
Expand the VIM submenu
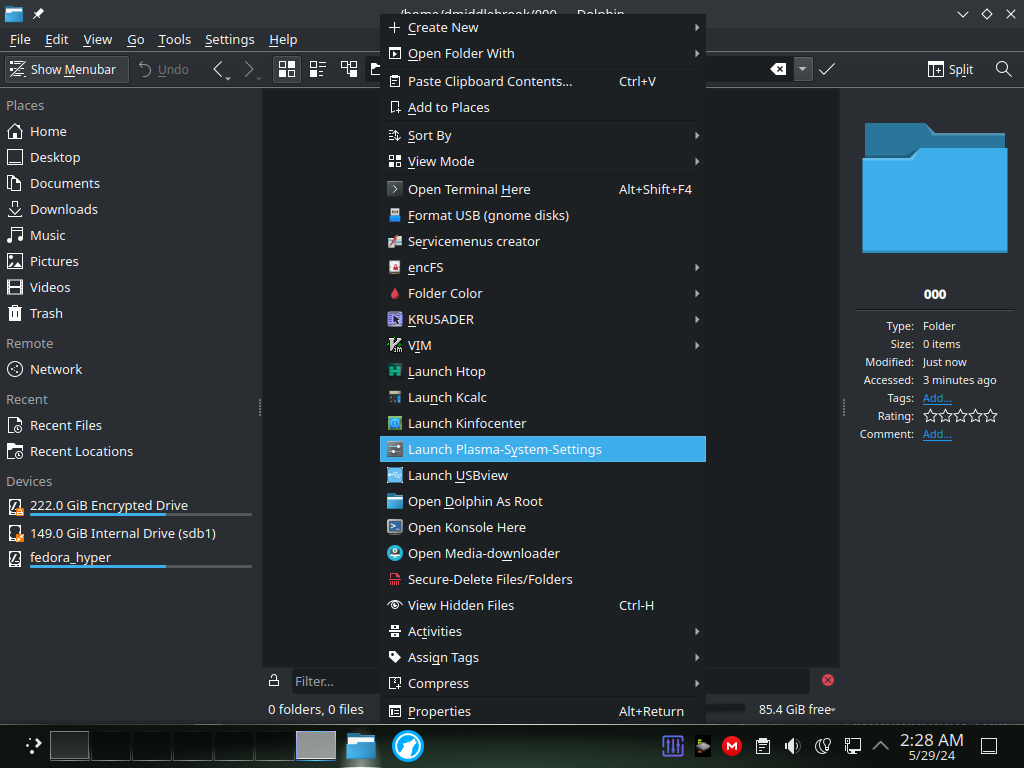pos(543,345)
